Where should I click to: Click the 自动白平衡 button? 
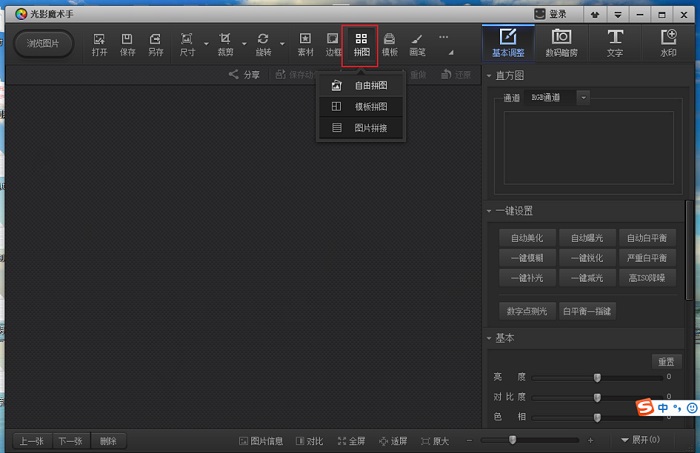point(647,238)
